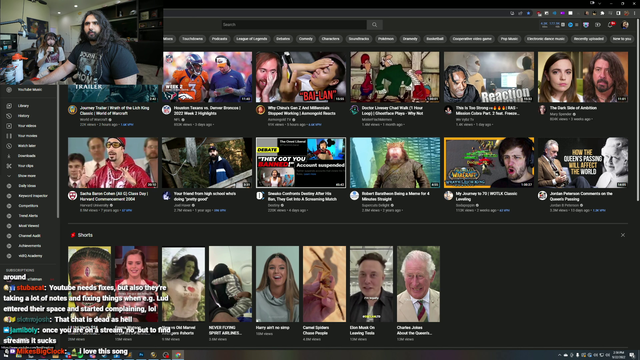Open the notifications bell
Viewport: 640px width, 360px height.
click(611, 25)
